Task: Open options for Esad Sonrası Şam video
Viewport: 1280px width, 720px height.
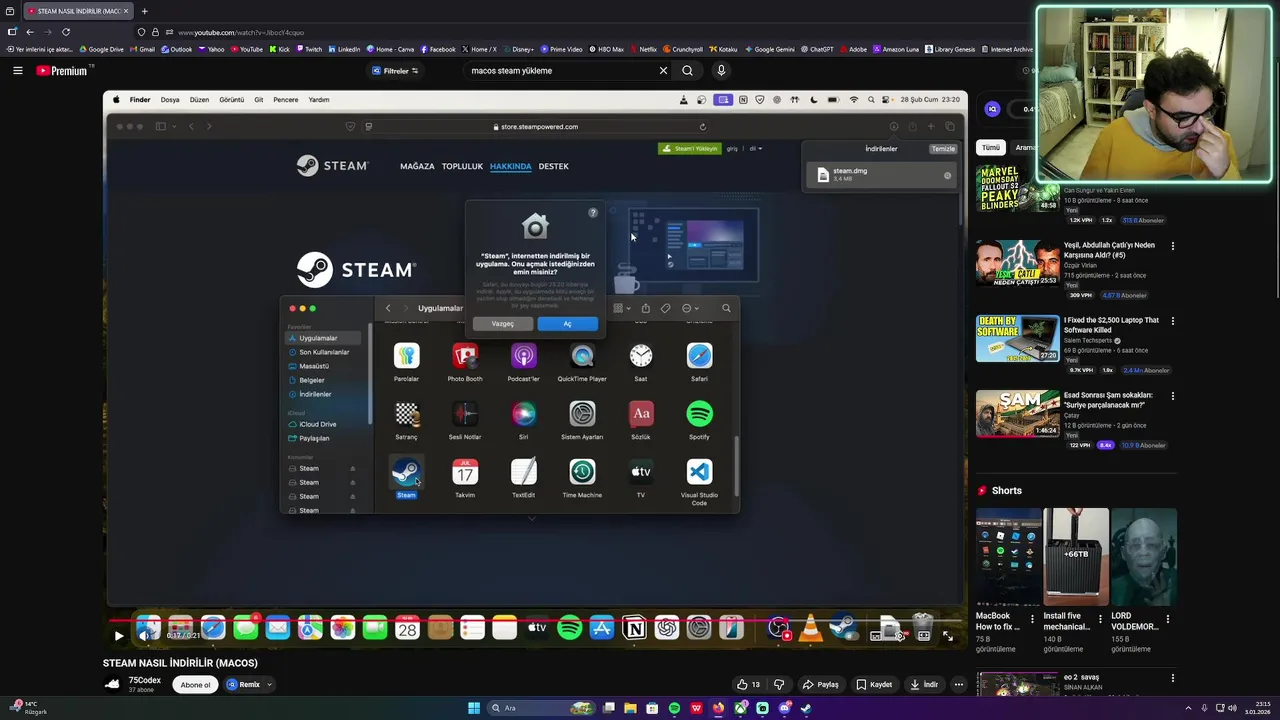Action: pos(1173,396)
